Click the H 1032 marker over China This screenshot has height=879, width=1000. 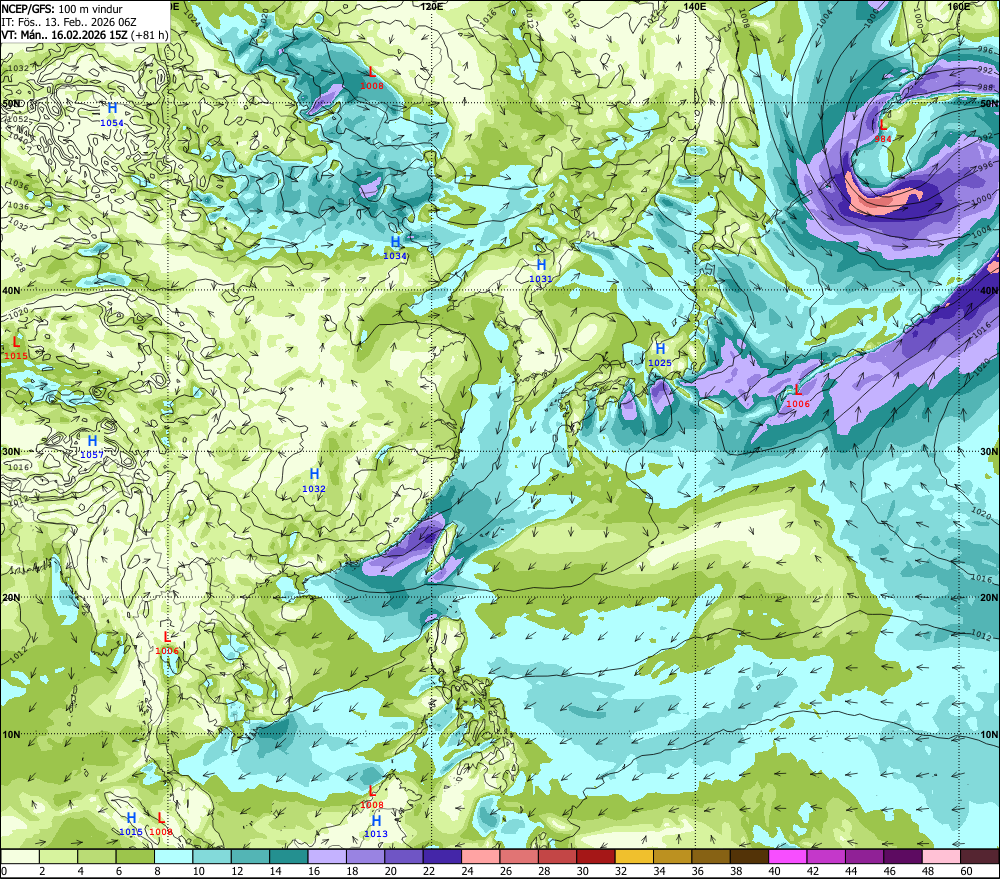click(314, 480)
